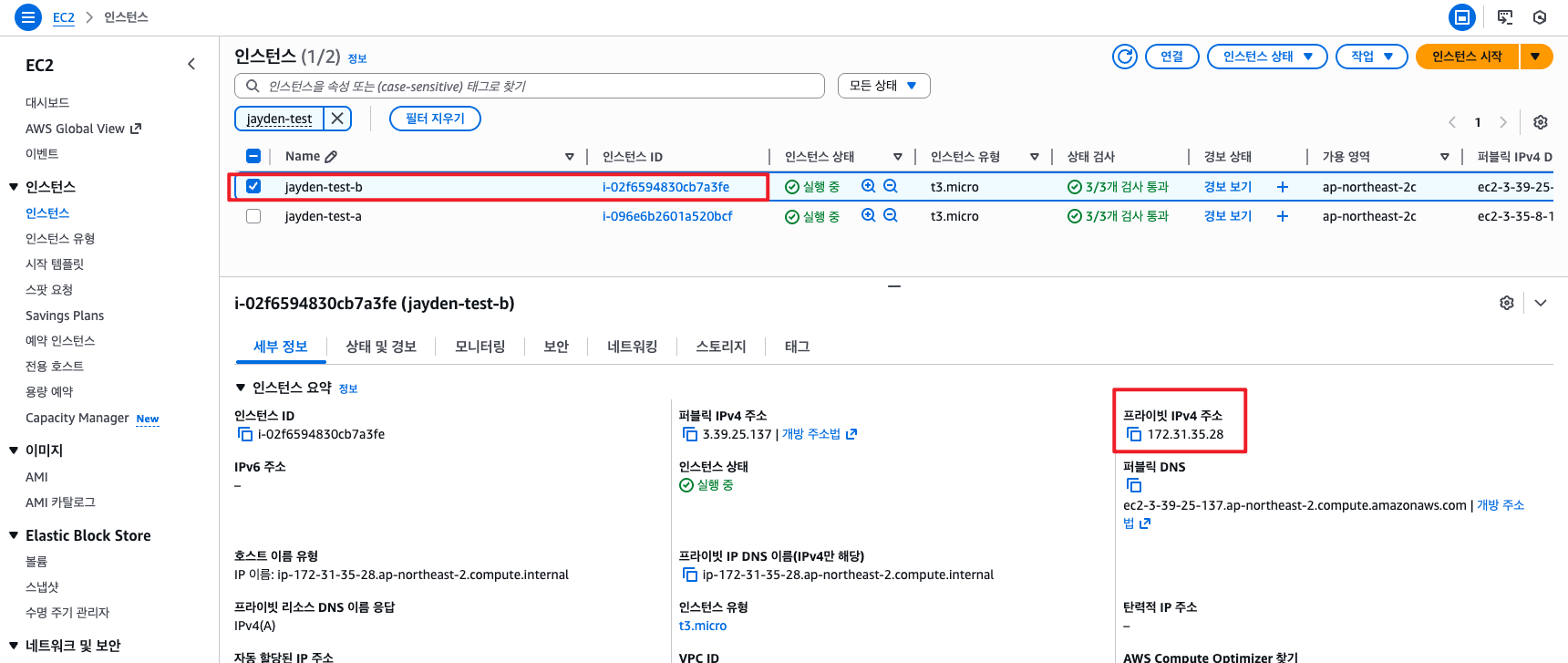Edit the Name column pencil icon
The image size is (1568, 663).
[331, 157]
